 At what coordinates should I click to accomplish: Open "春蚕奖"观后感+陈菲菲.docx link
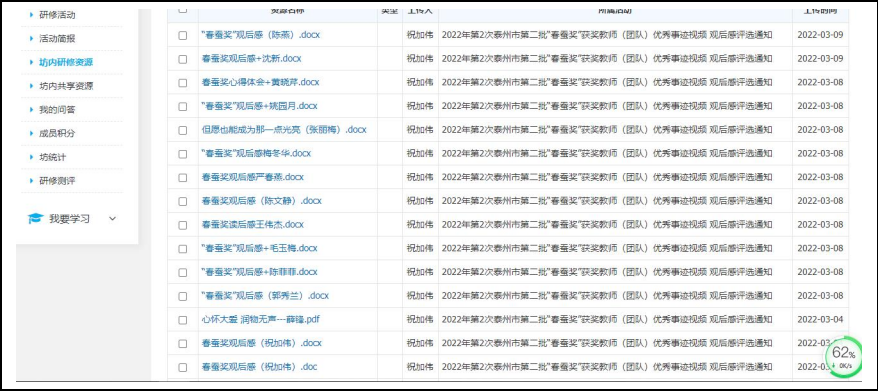259,272
